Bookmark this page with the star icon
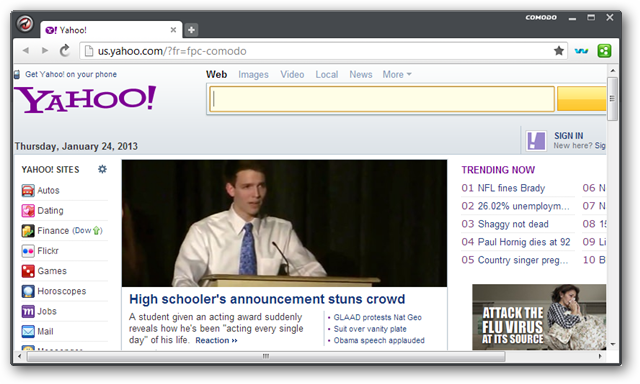This screenshot has width=640, height=384. click(559, 51)
